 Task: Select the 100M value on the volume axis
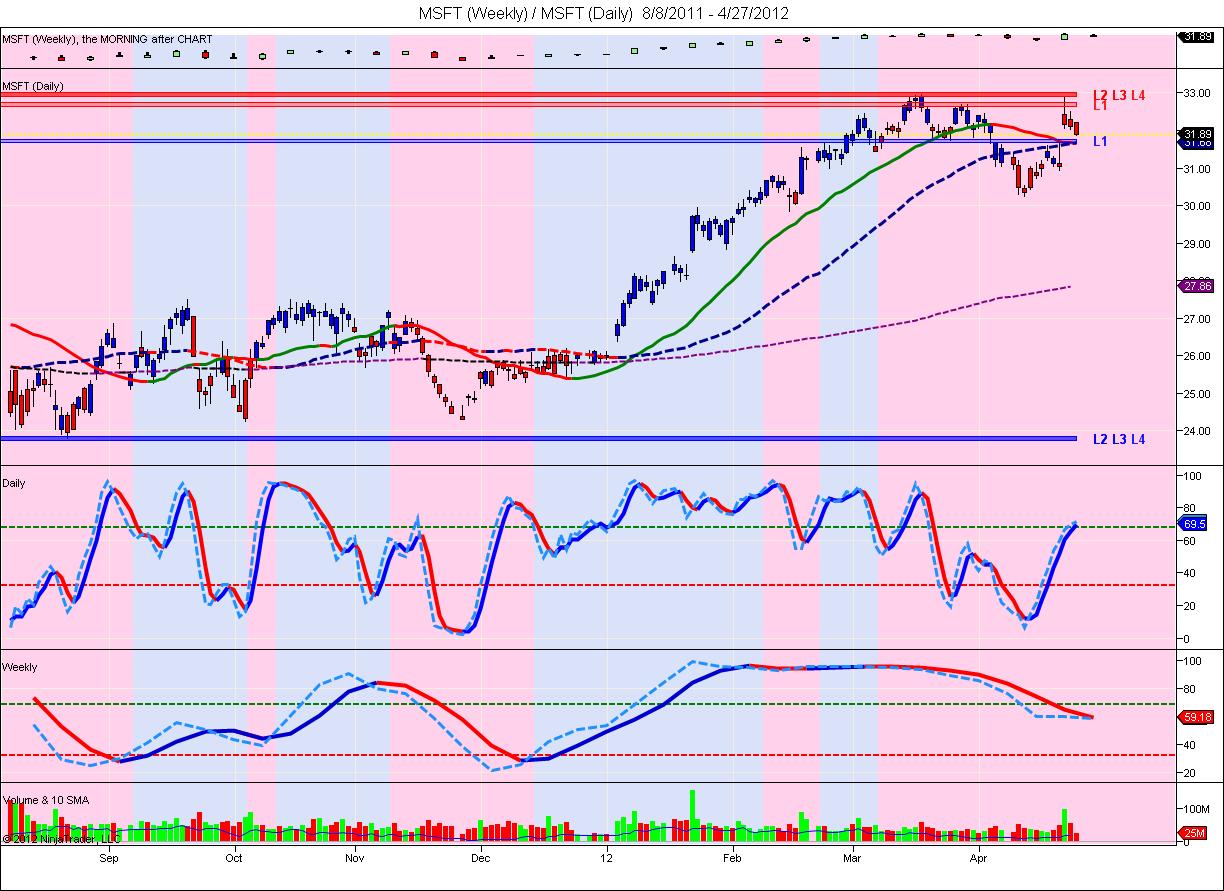point(1196,807)
